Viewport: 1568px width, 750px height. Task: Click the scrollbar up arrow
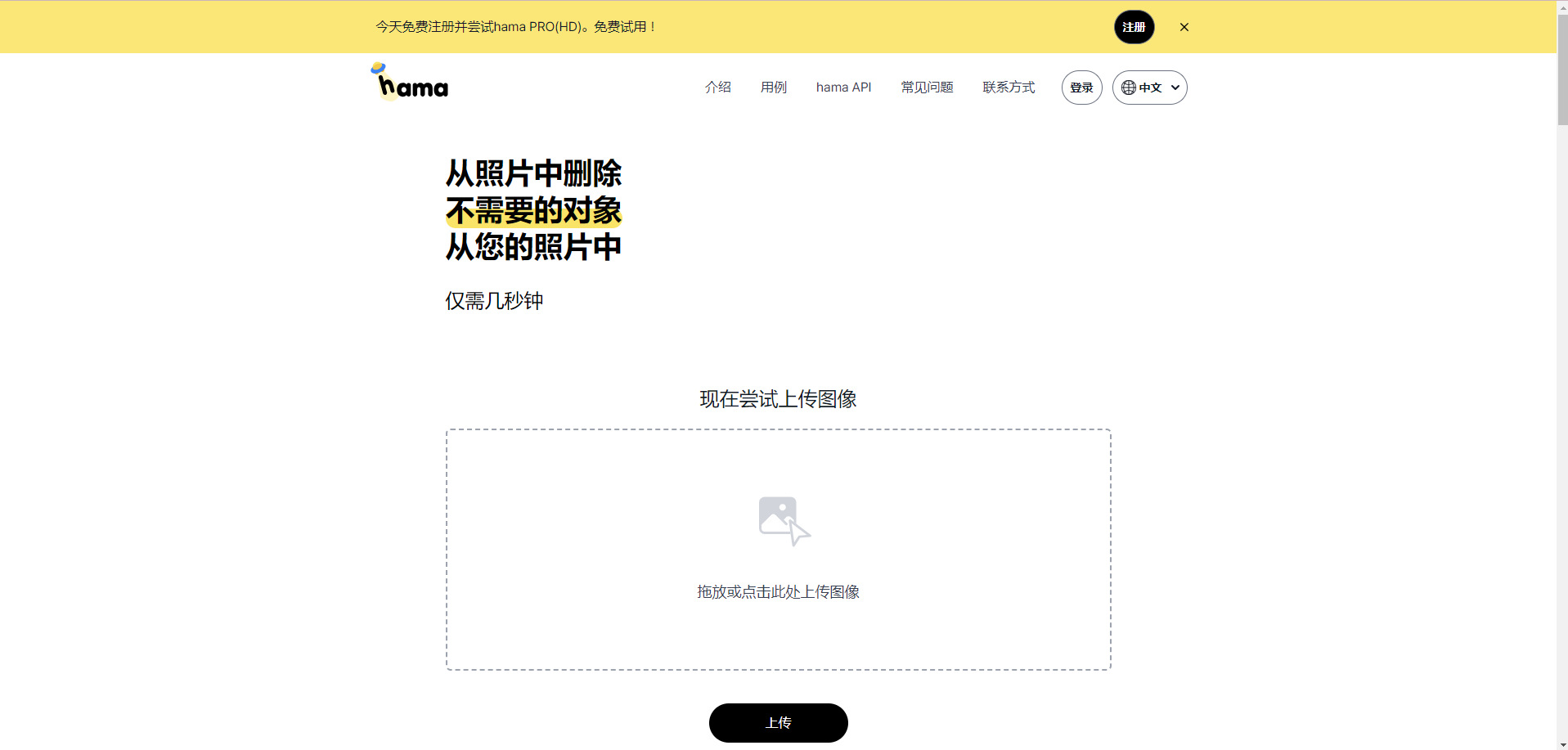tap(1562, 6)
